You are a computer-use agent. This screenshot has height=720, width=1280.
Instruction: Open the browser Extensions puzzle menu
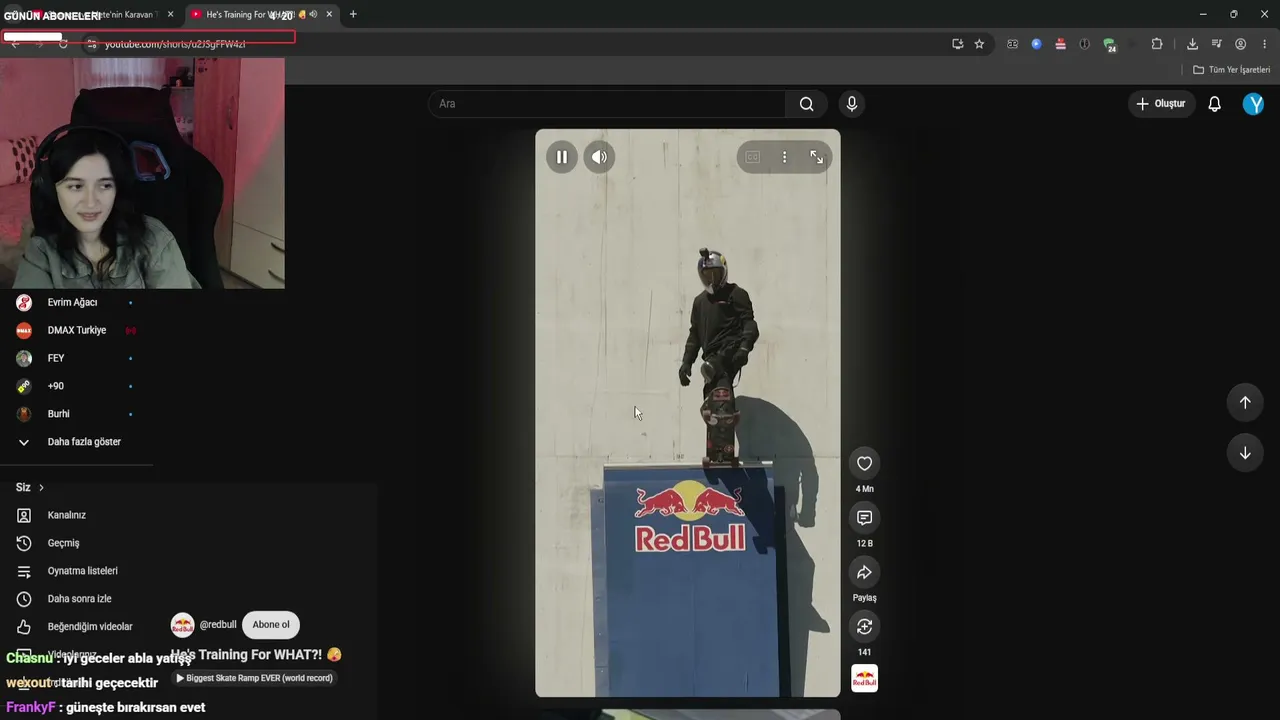point(1157,44)
